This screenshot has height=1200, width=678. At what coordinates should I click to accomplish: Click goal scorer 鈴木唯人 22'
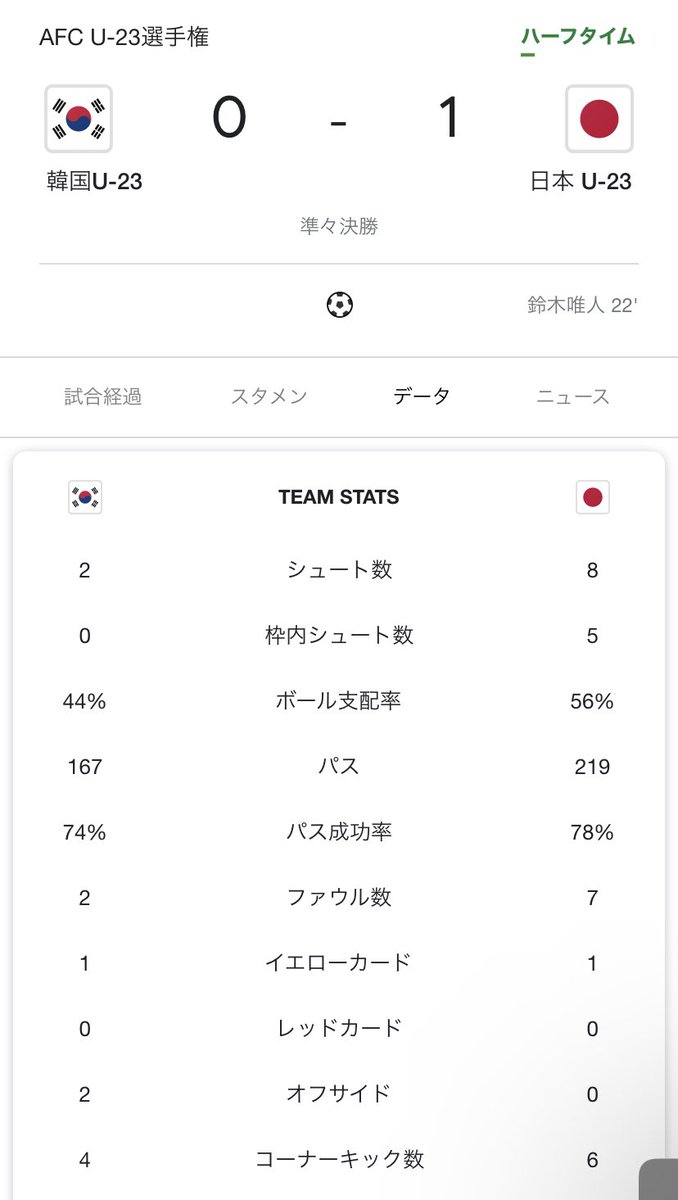582,305
